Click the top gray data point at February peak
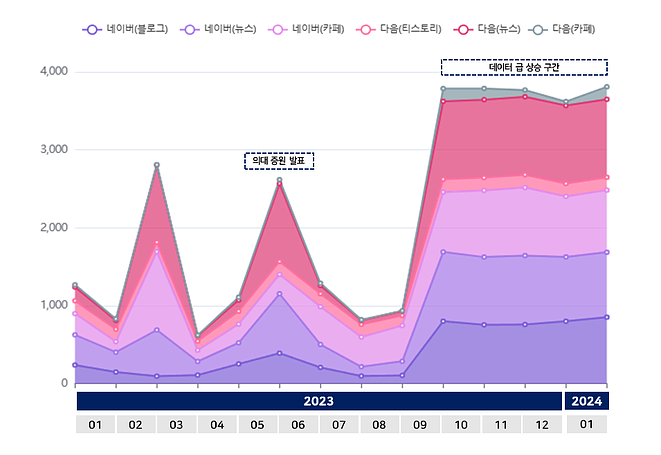661x455 pixels. pyautogui.click(x=156, y=165)
